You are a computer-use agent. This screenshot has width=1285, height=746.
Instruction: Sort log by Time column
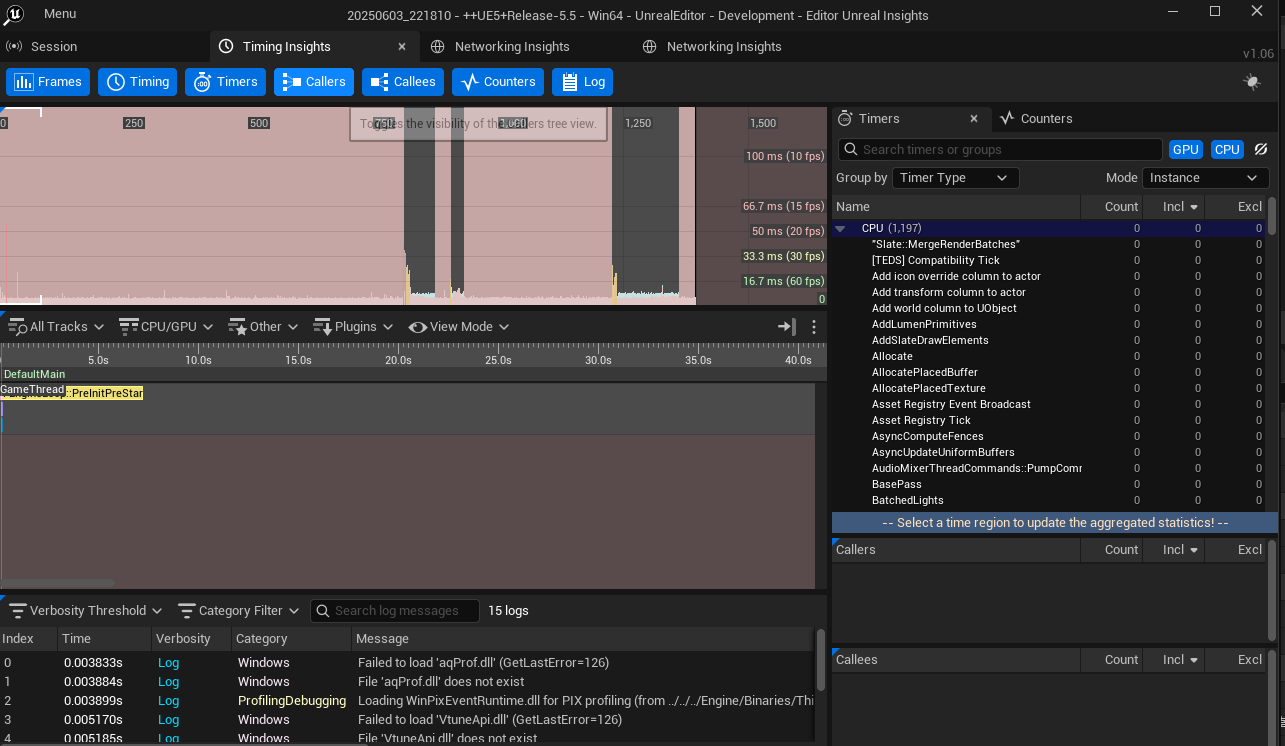[105, 638]
